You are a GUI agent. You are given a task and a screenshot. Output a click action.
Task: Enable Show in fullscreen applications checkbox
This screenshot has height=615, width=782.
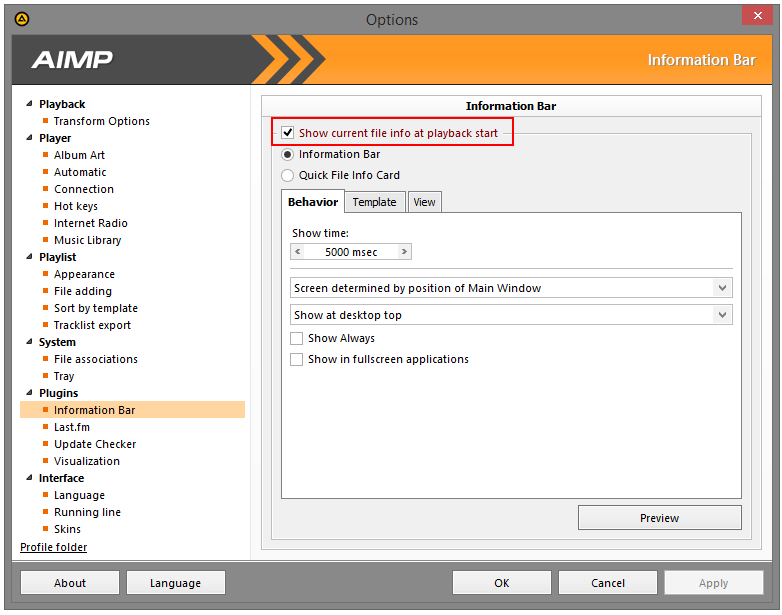point(297,360)
